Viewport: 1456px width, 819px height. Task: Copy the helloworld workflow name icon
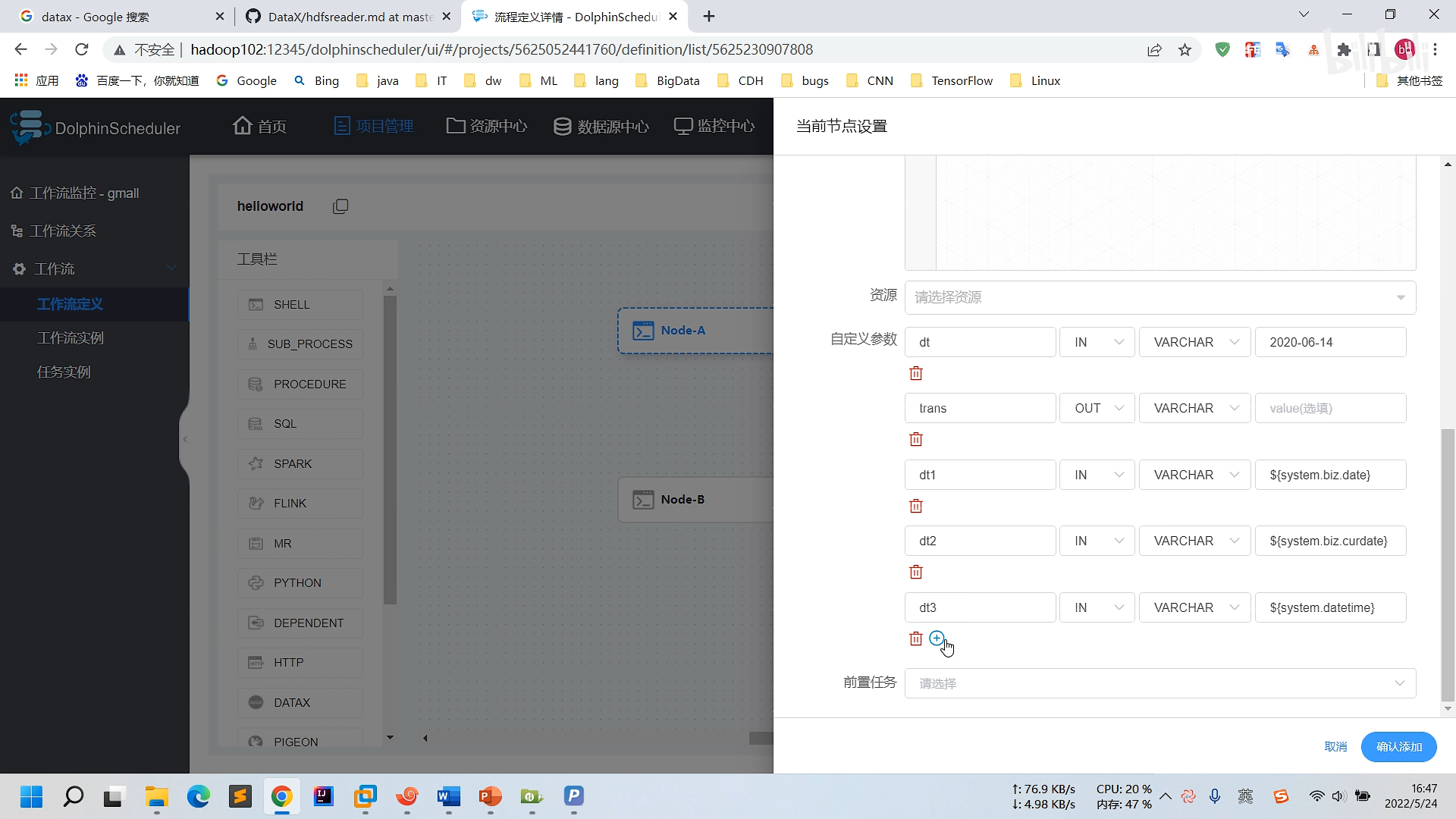tap(340, 206)
